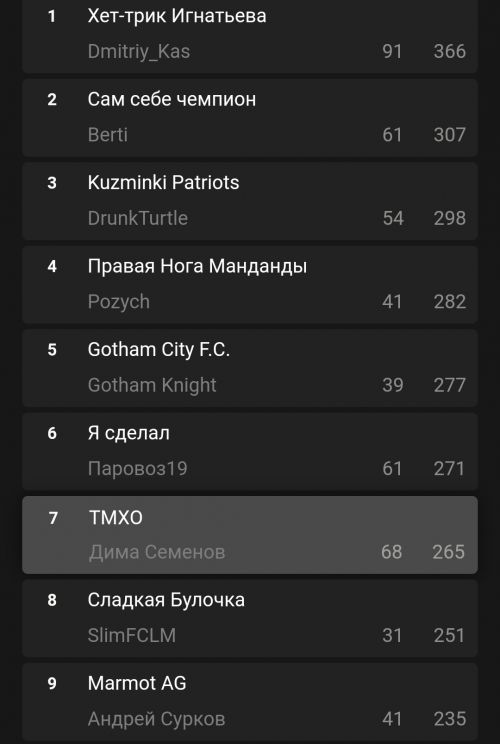The image size is (500, 744).
Task: Open the Kuzminki Patriots team
Action: click(163, 183)
